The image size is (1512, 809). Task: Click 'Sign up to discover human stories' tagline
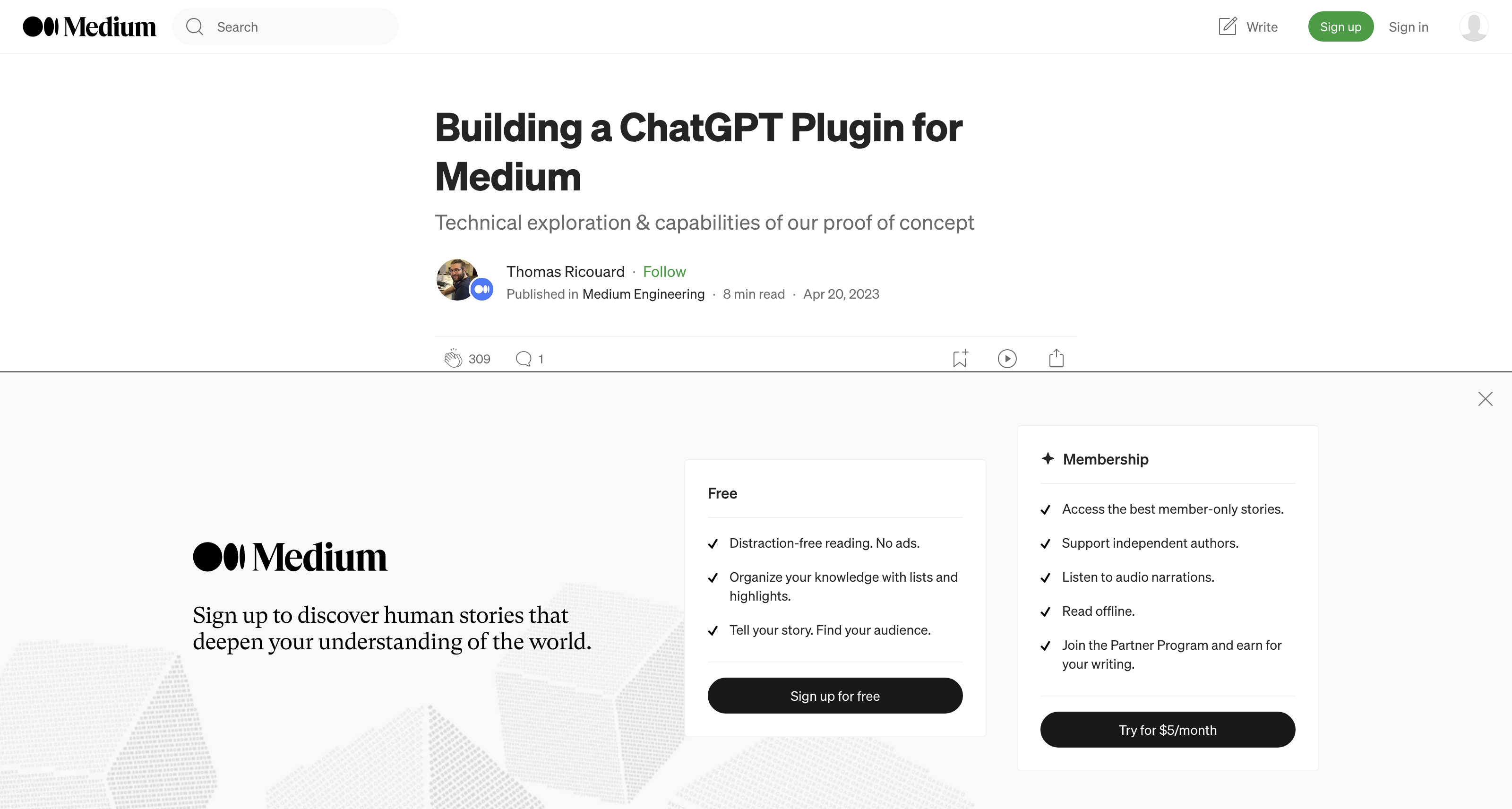[392, 628]
